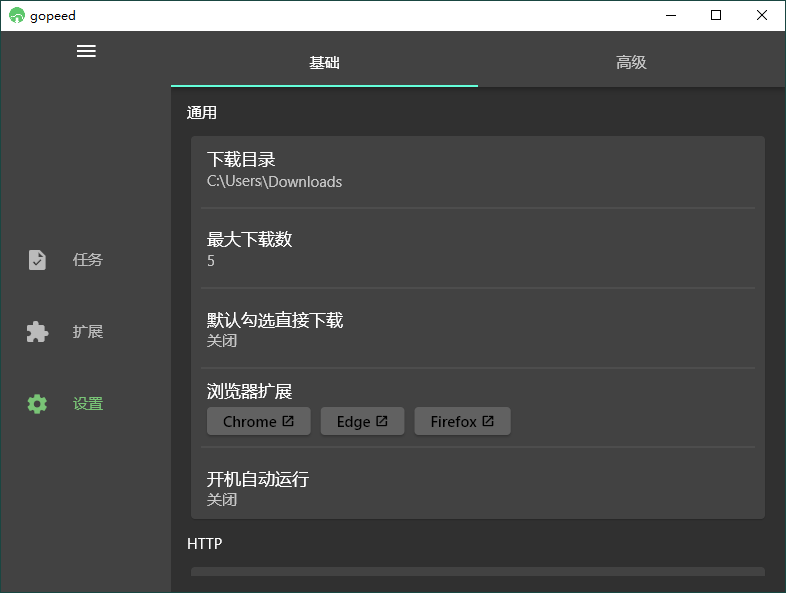The width and height of the screenshot is (786, 593).
Task: Select the 设置 label in sidebar
Action: click(x=88, y=404)
